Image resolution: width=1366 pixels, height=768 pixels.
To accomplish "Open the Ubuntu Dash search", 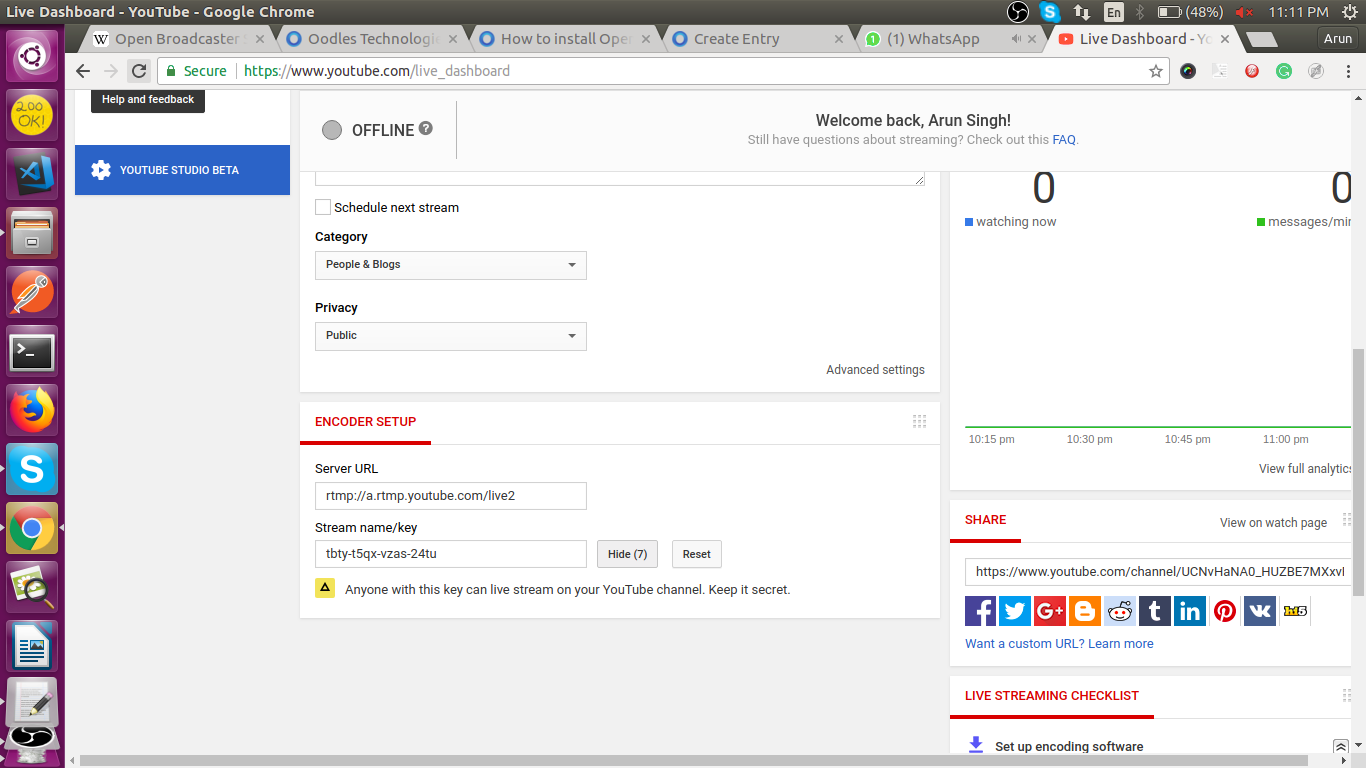I will pos(33,56).
